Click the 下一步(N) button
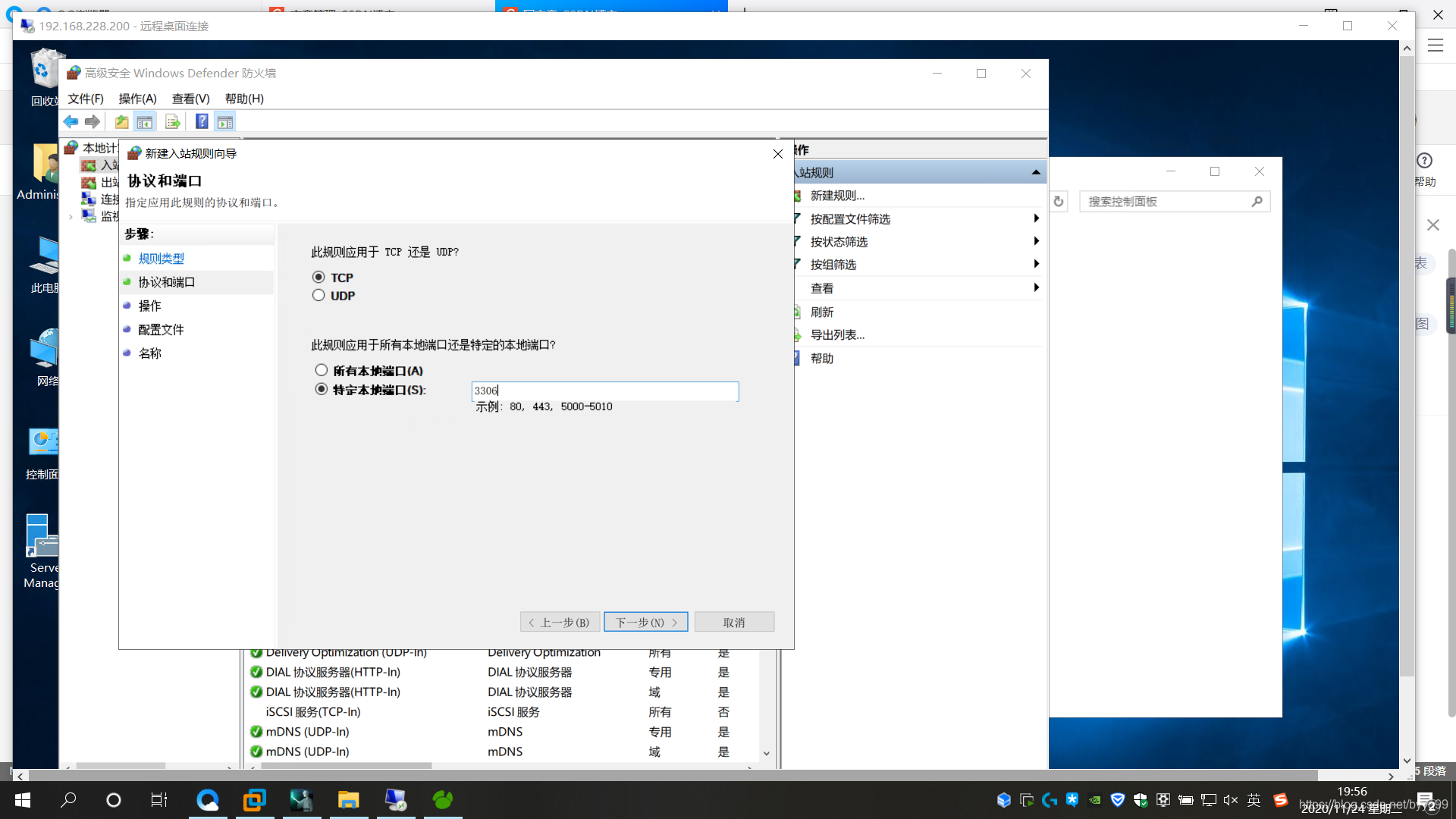The image size is (1456, 819). coord(646,622)
